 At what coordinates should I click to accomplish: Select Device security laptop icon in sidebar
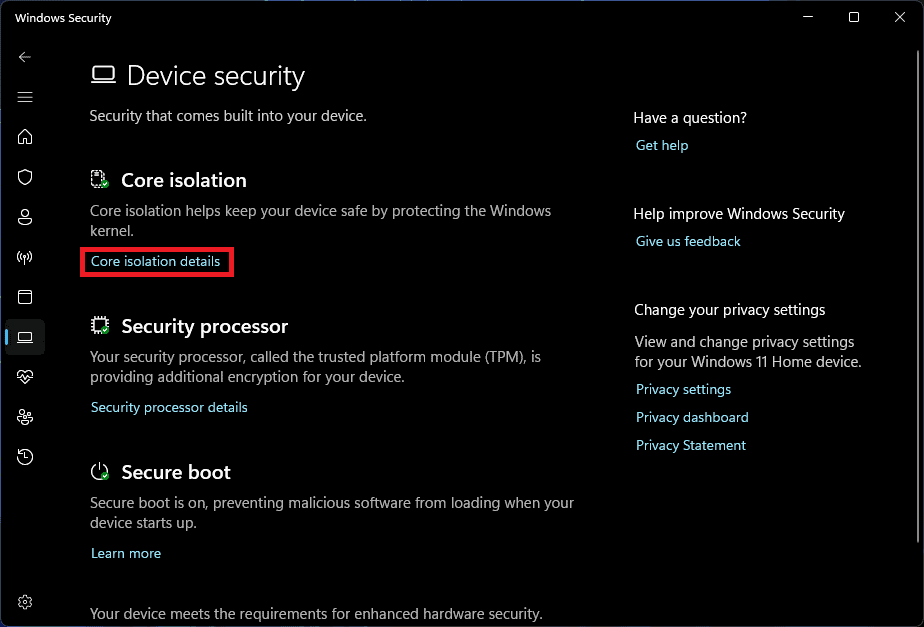25,337
